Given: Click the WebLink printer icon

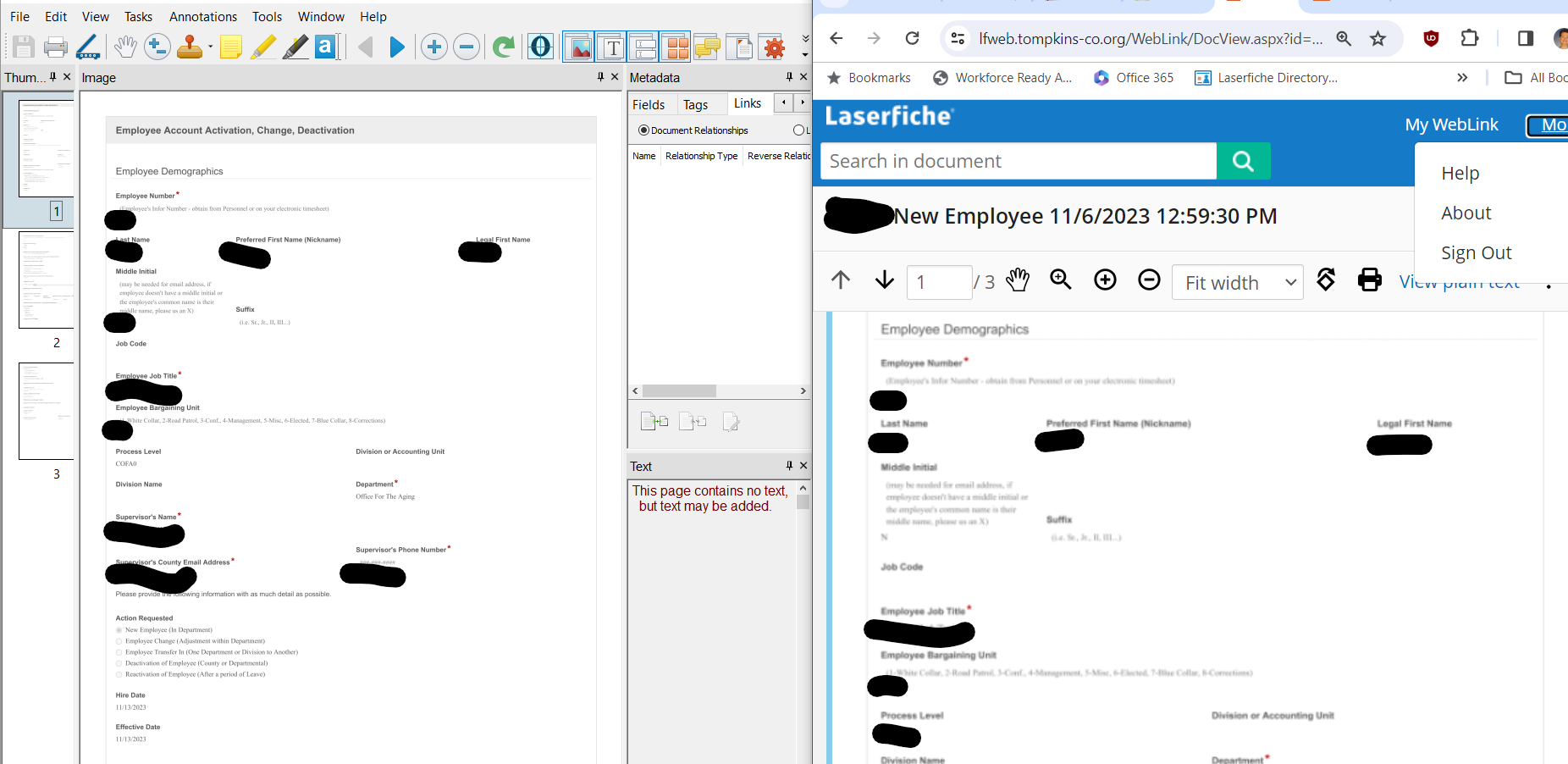Looking at the screenshot, I should coord(1370,280).
